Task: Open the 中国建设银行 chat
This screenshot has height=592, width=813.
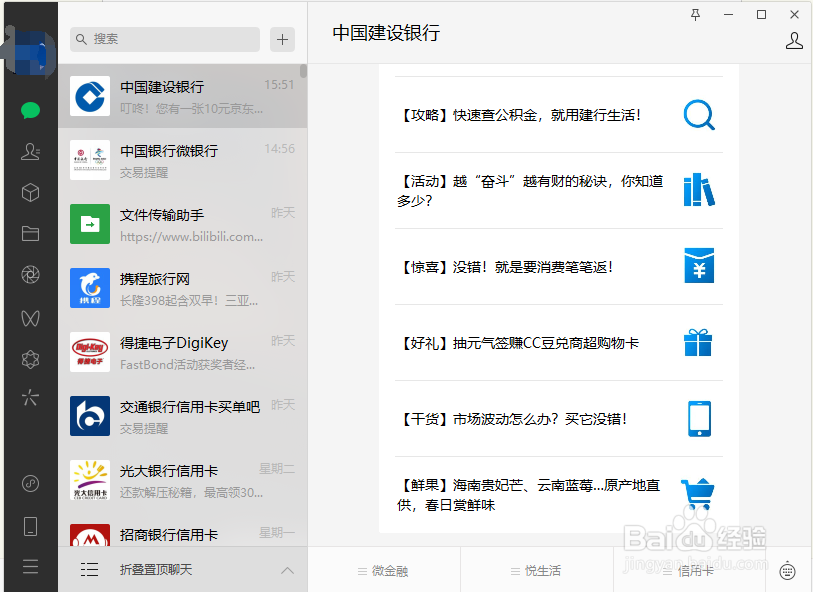Action: [x=182, y=96]
